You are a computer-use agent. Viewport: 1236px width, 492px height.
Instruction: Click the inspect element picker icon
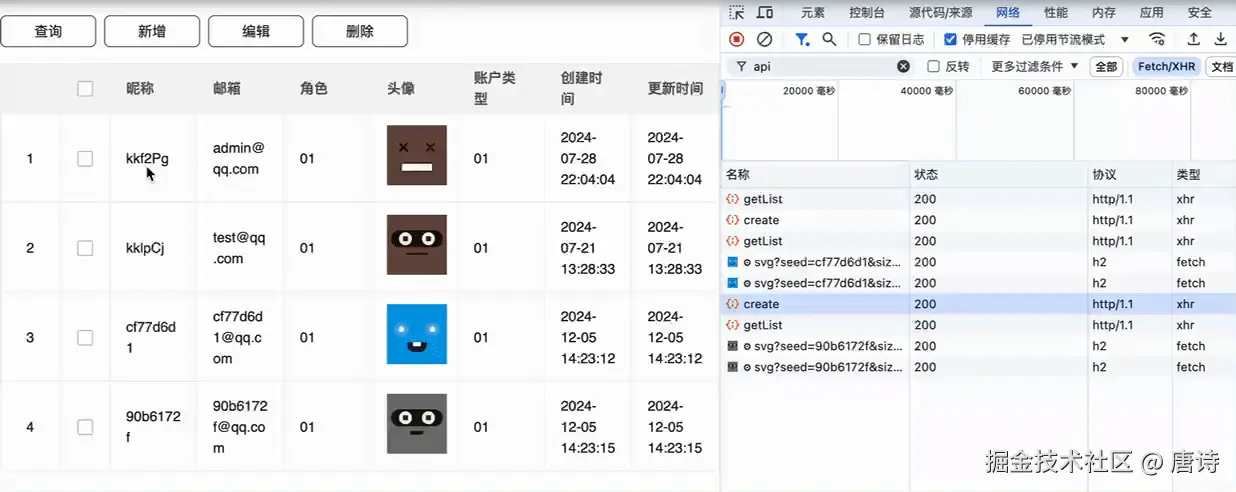(737, 13)
